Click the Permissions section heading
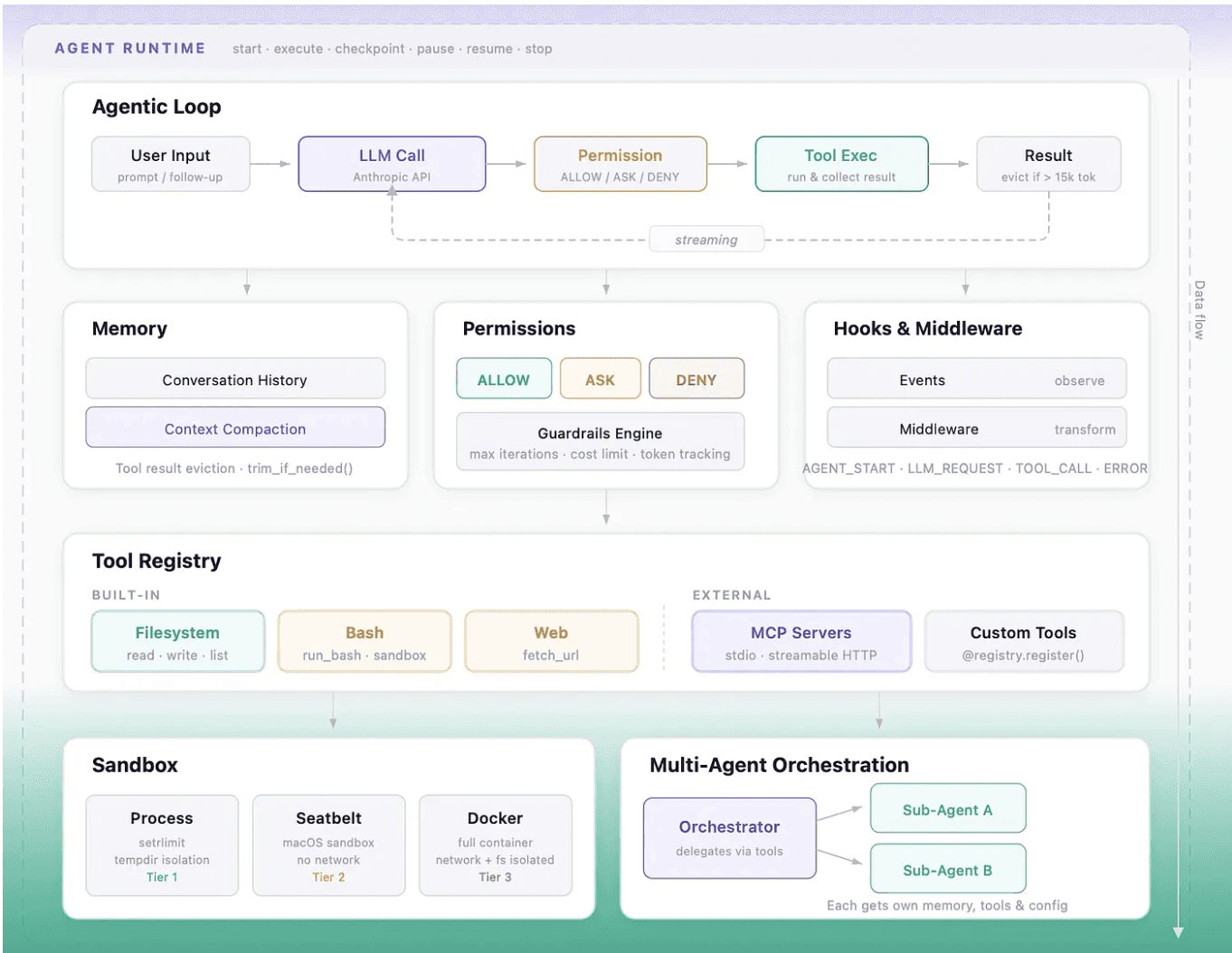Image resolution: width=1232 pixels, height=953 pixels. pyautogui.click(x=519, y=328)
